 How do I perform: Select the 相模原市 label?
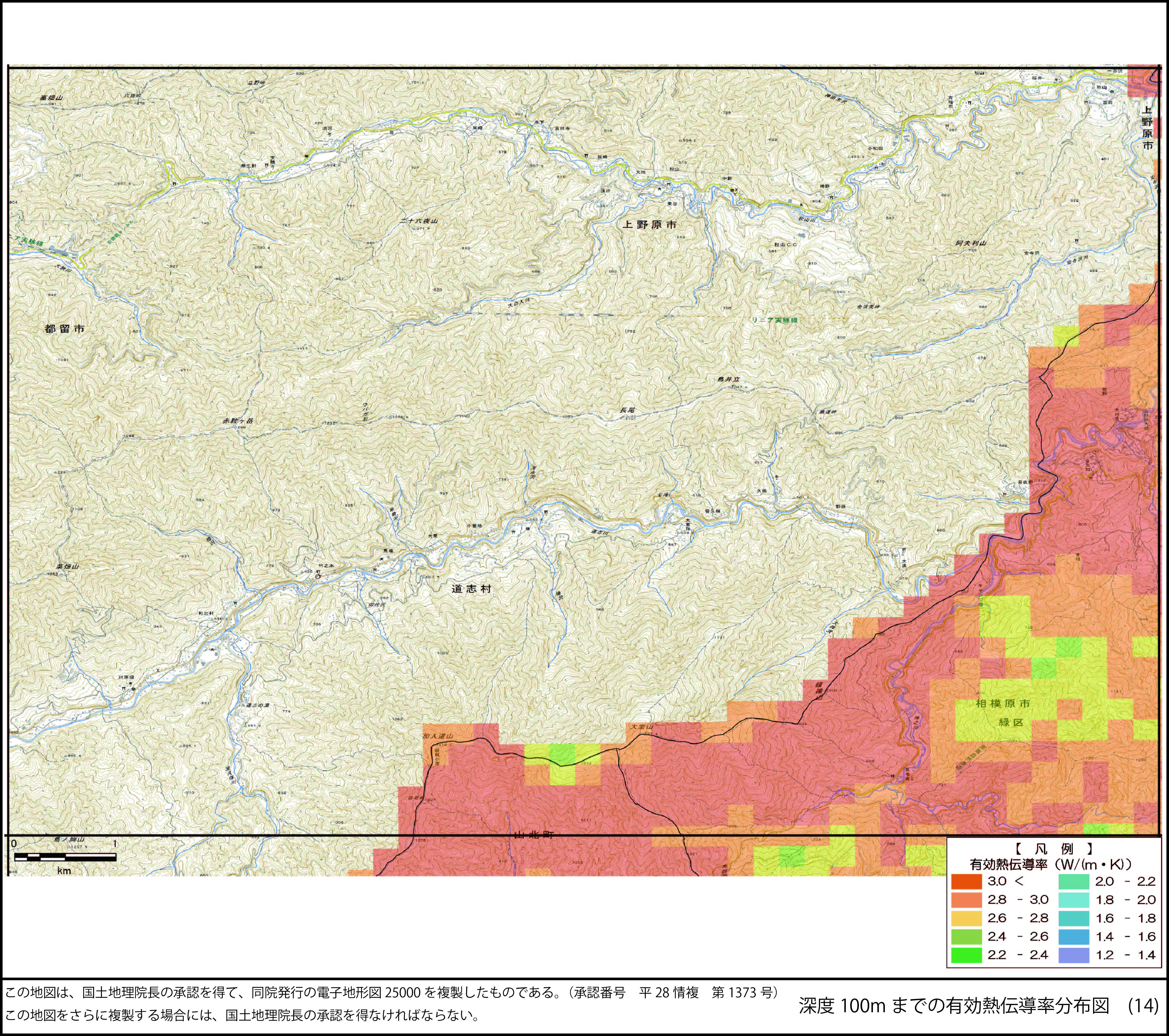click(1003, 704)
